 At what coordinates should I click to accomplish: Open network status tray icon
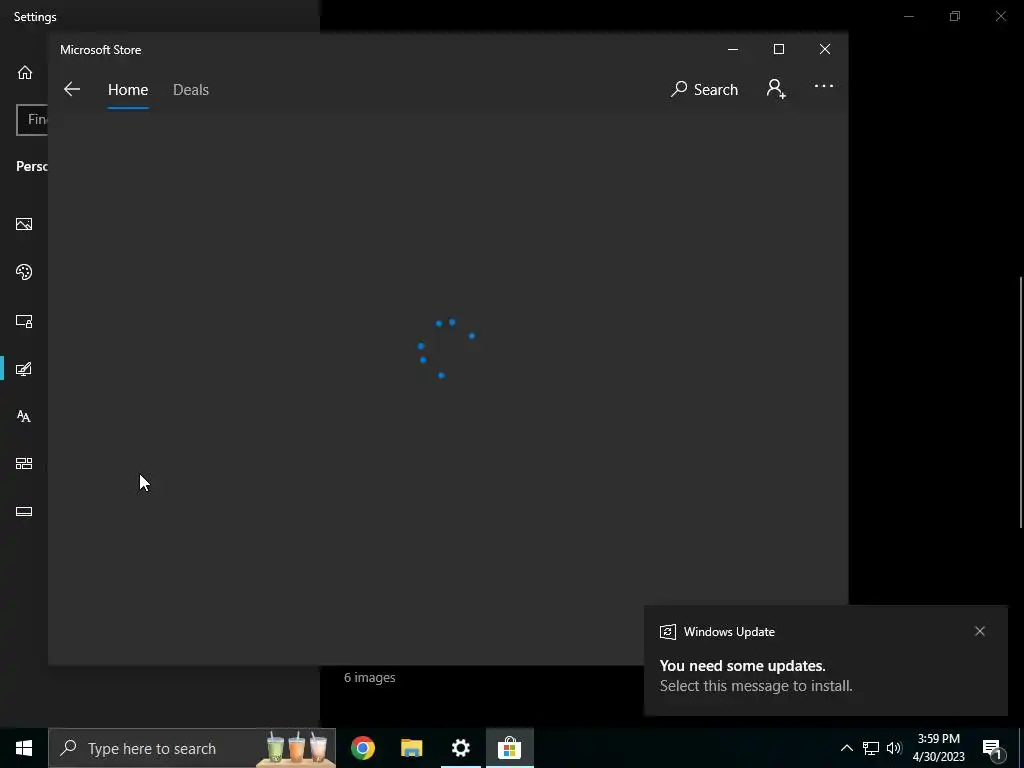tap(871, 748)
